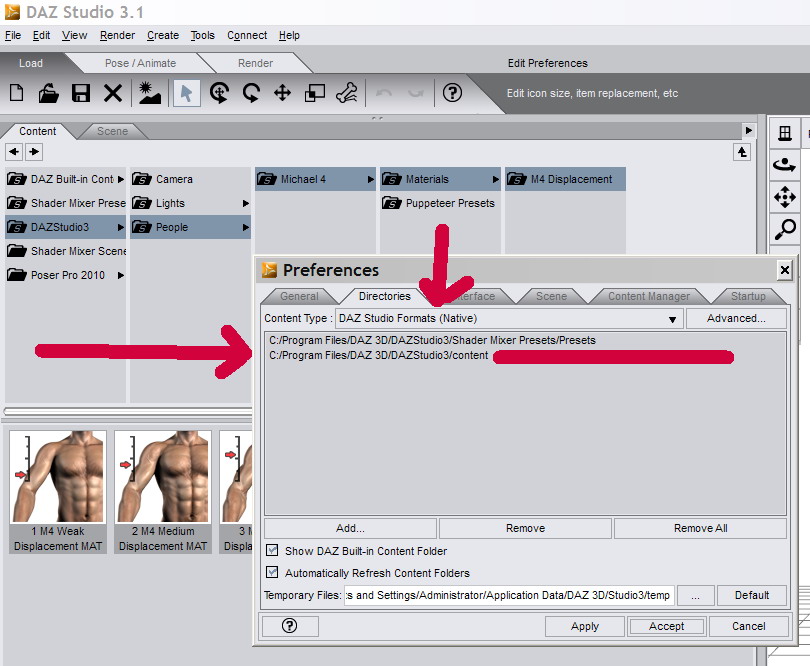
Task: Go forward with the content right arrow
Action: 34,152
